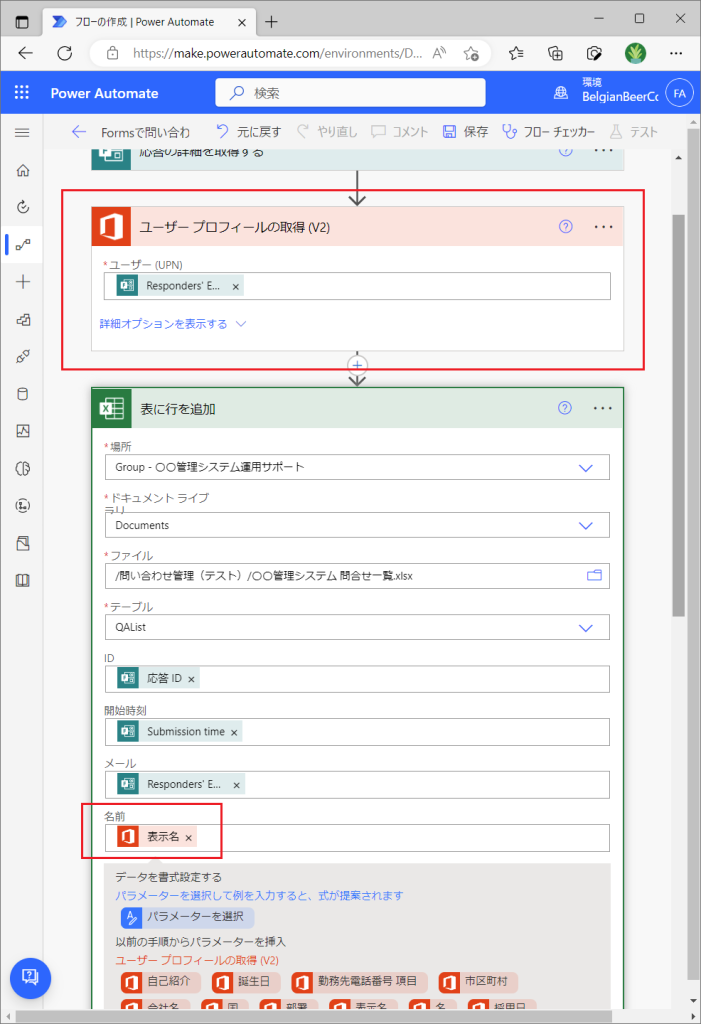Screen dimensions: 701x1024
Task: Click the 検索 search box
Action: [350, 93]
